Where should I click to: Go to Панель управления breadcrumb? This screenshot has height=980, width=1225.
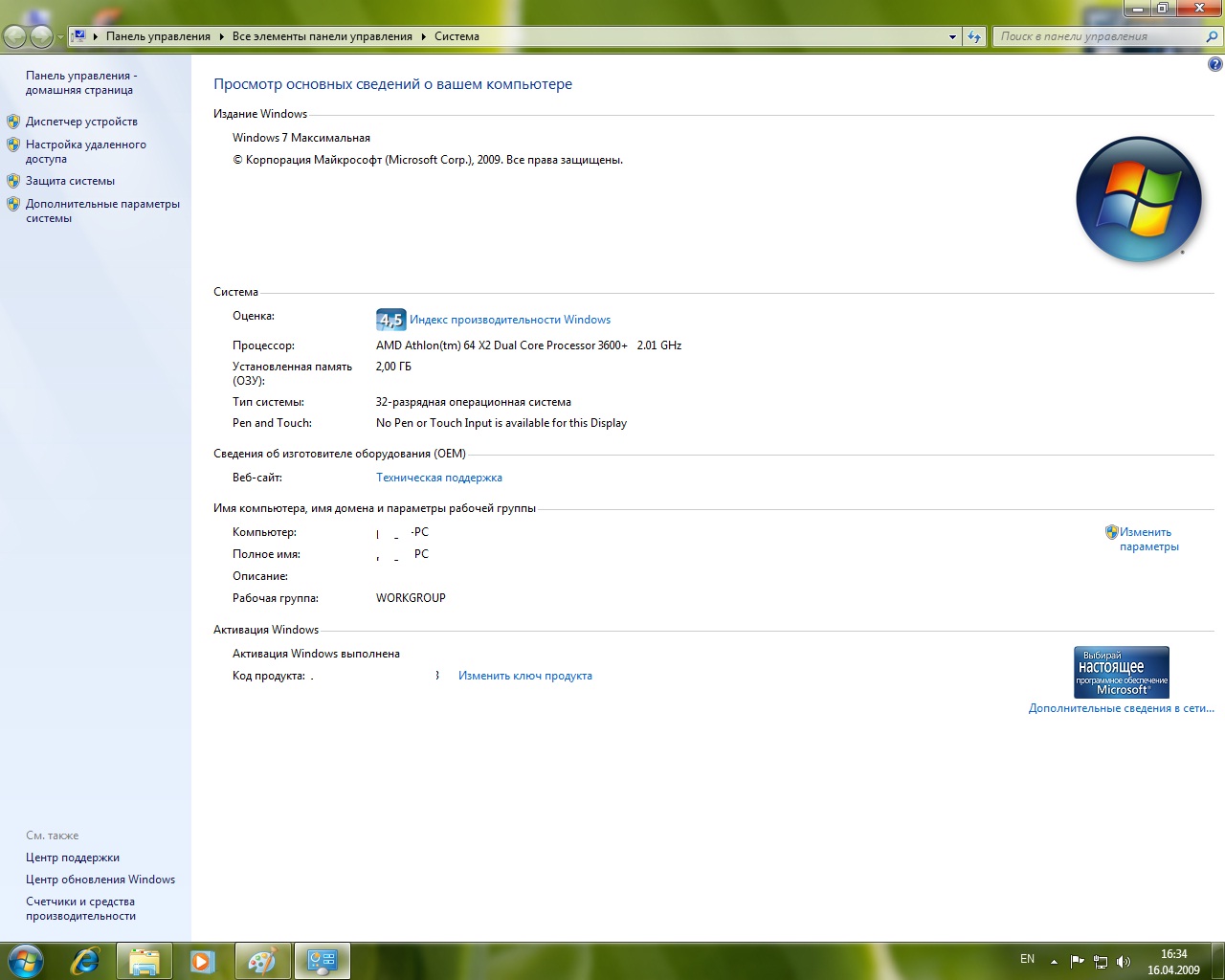(x=158, y=36)
